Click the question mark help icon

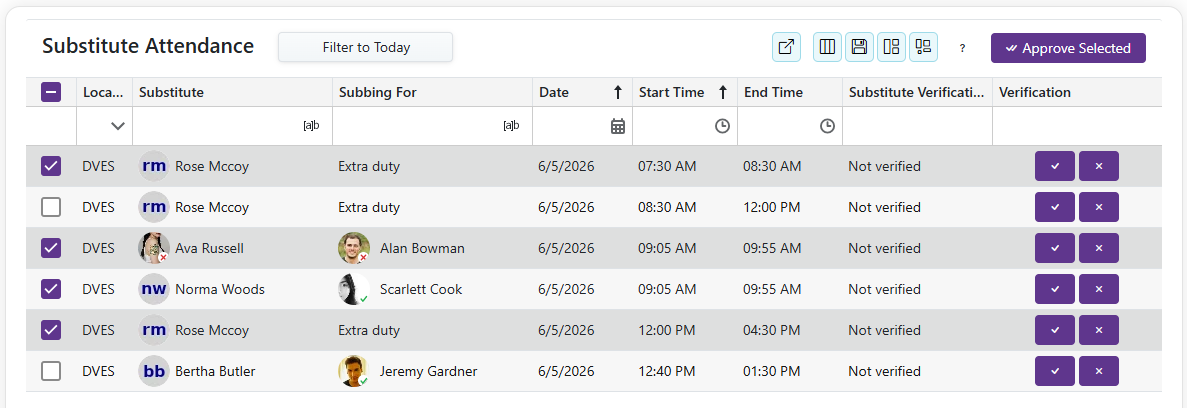coord(962,48)
